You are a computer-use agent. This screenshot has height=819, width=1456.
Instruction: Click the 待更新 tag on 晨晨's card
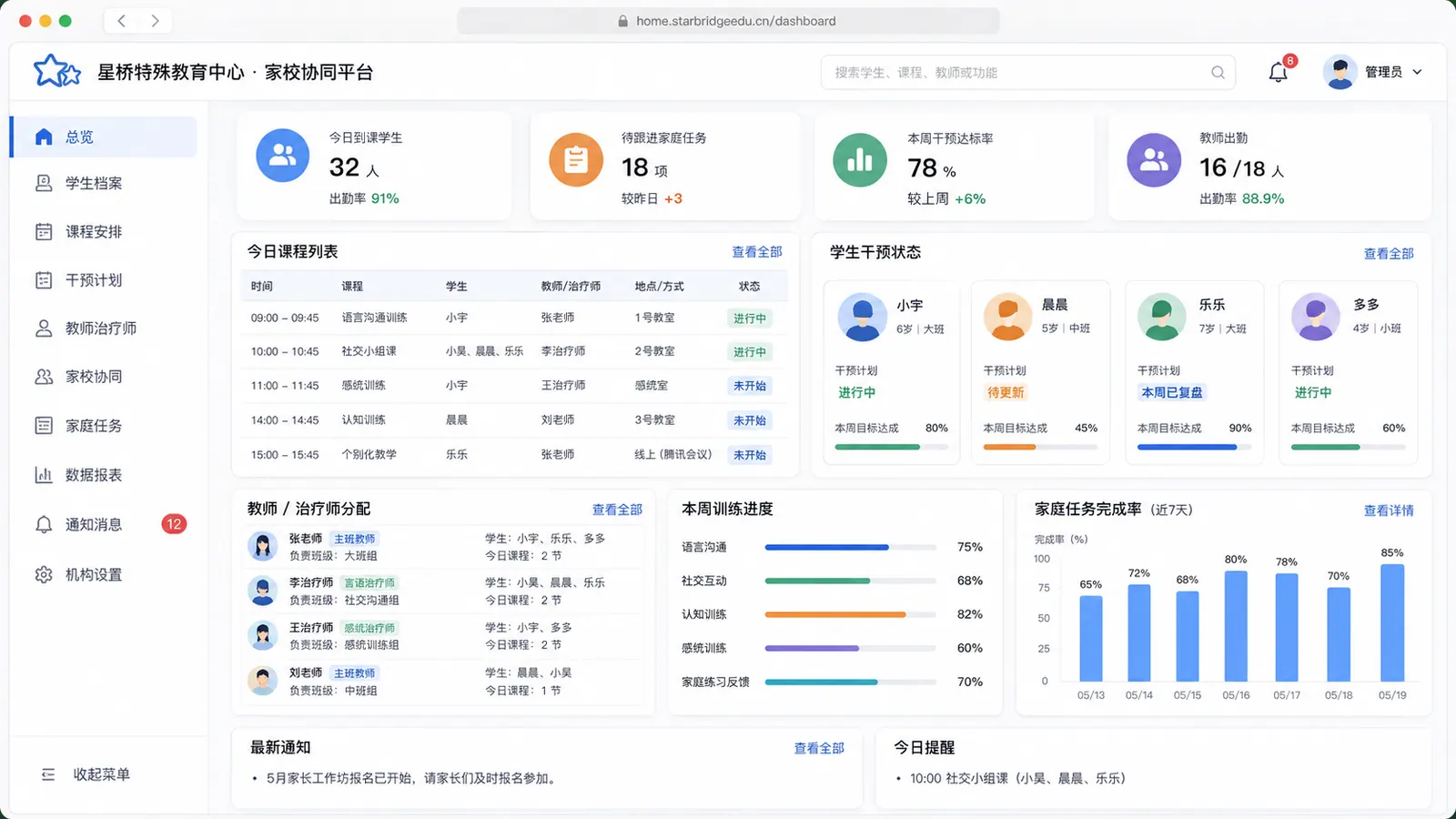click(x=1006, y=392)
